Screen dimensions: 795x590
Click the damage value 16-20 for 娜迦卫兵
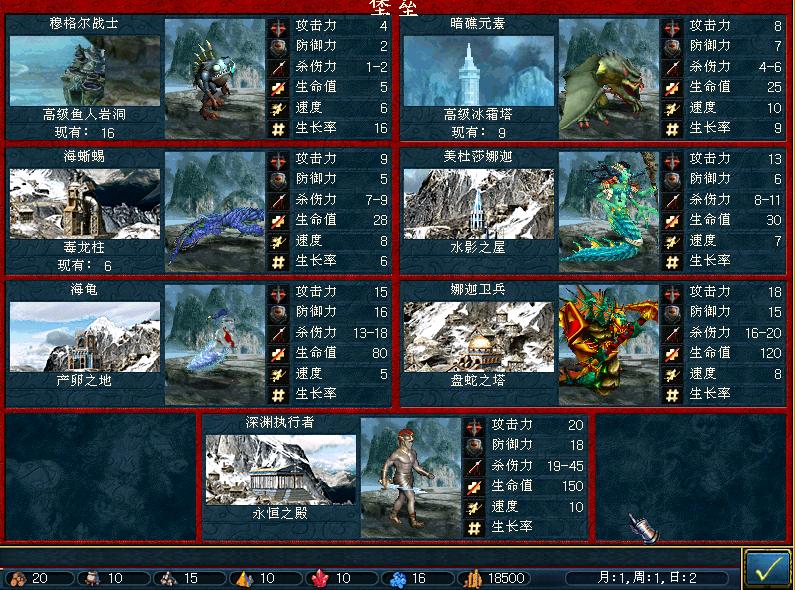click(763, 334)
